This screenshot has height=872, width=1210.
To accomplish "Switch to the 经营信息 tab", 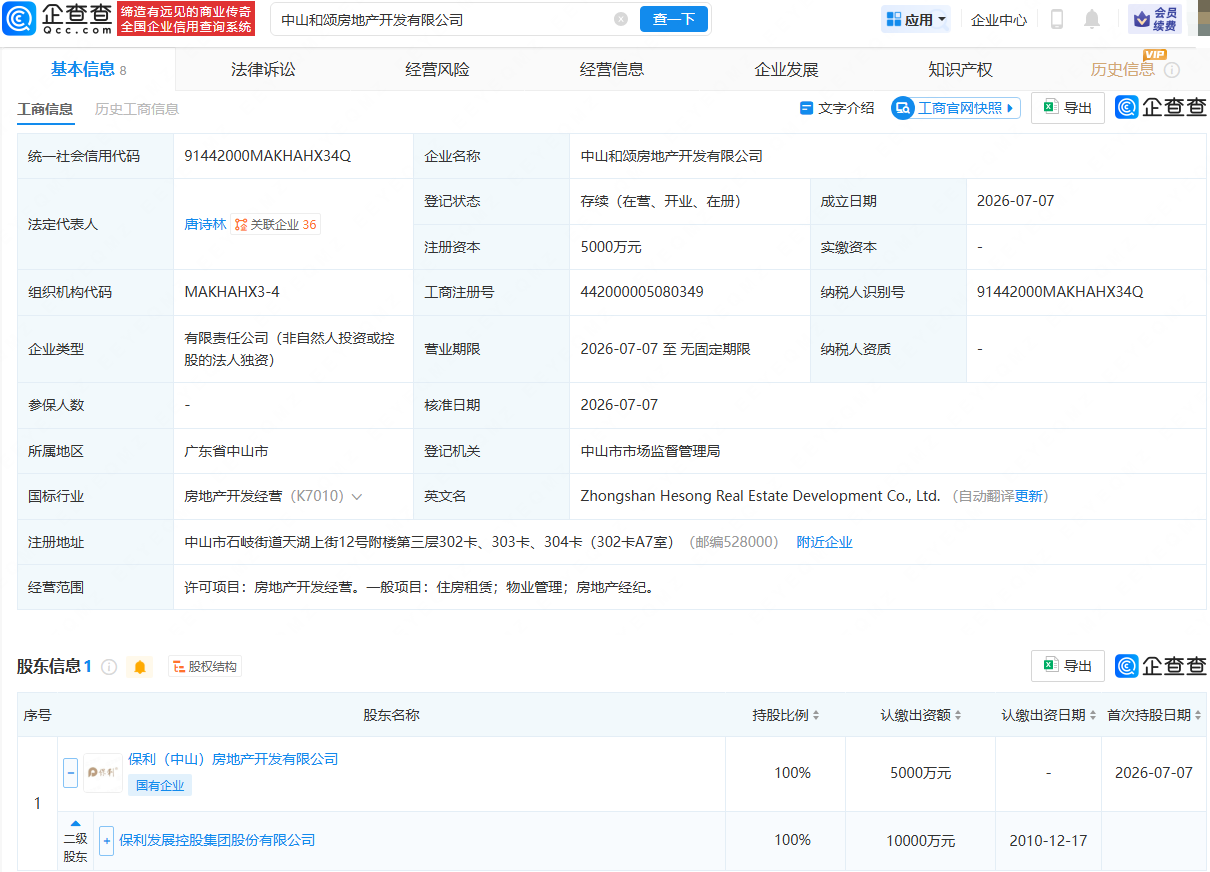I will (612, 69).
